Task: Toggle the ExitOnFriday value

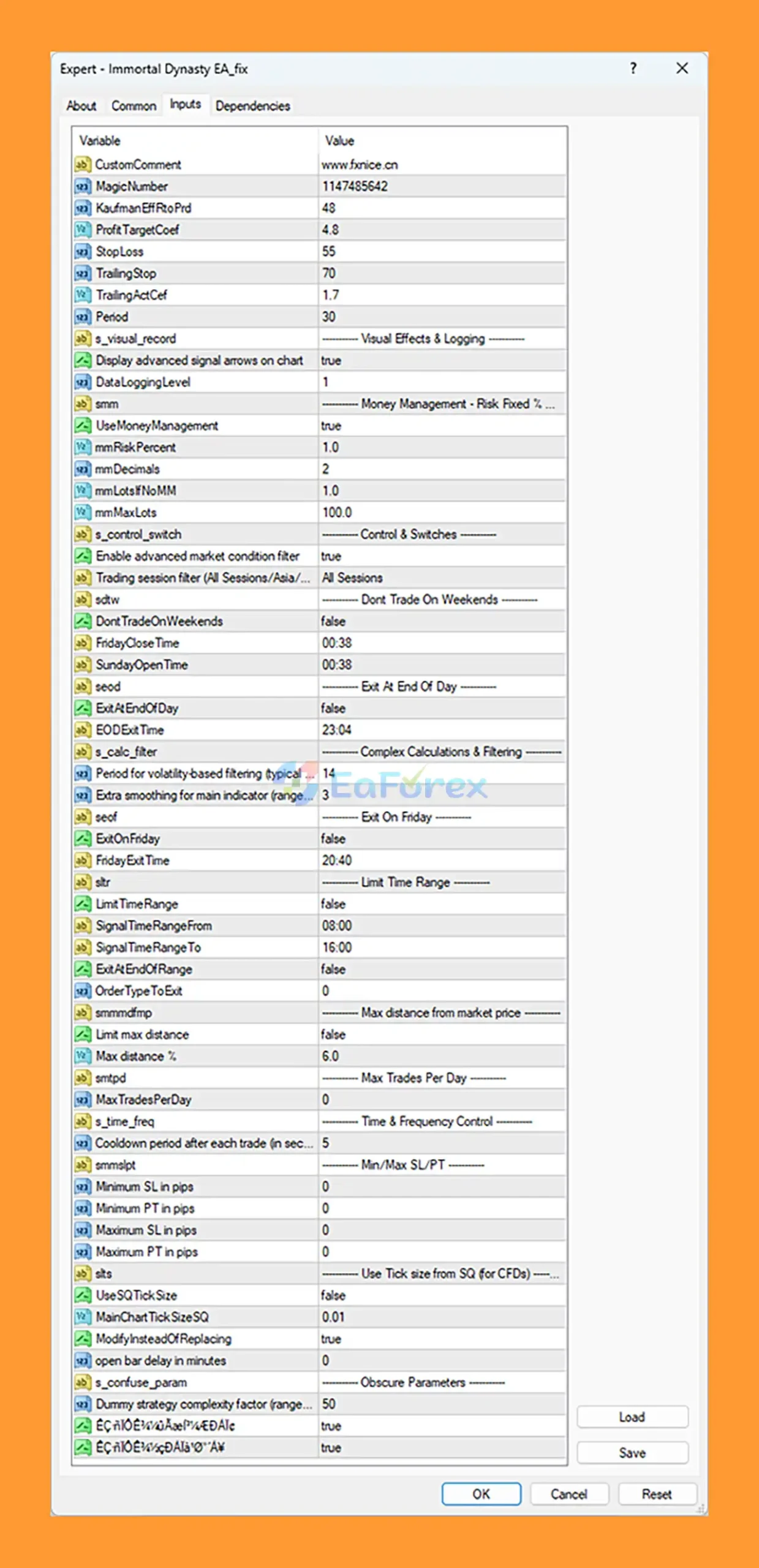Action: tap(441, 839)
